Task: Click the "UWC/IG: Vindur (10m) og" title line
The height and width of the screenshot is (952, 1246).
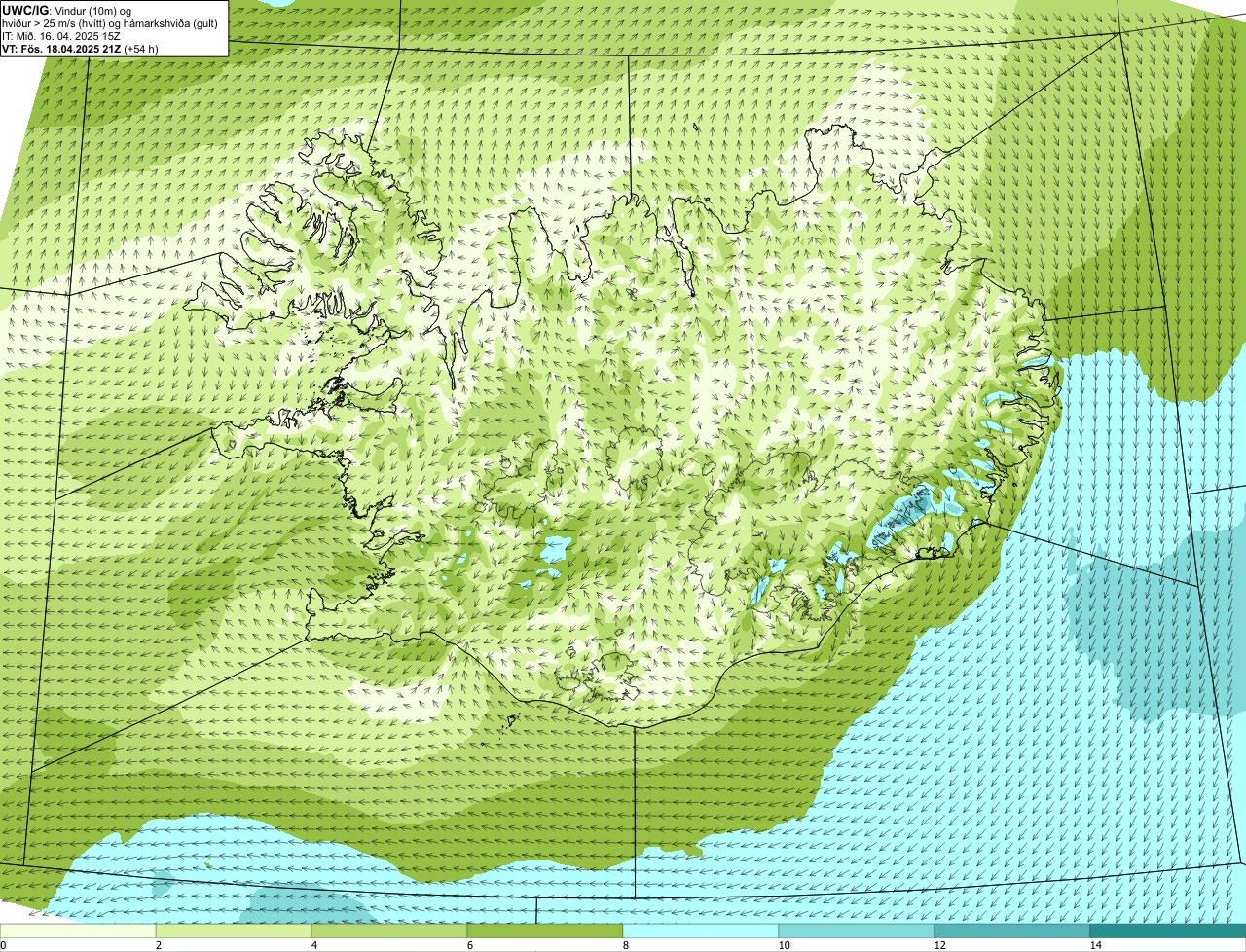Action: (x=66, y=11)
